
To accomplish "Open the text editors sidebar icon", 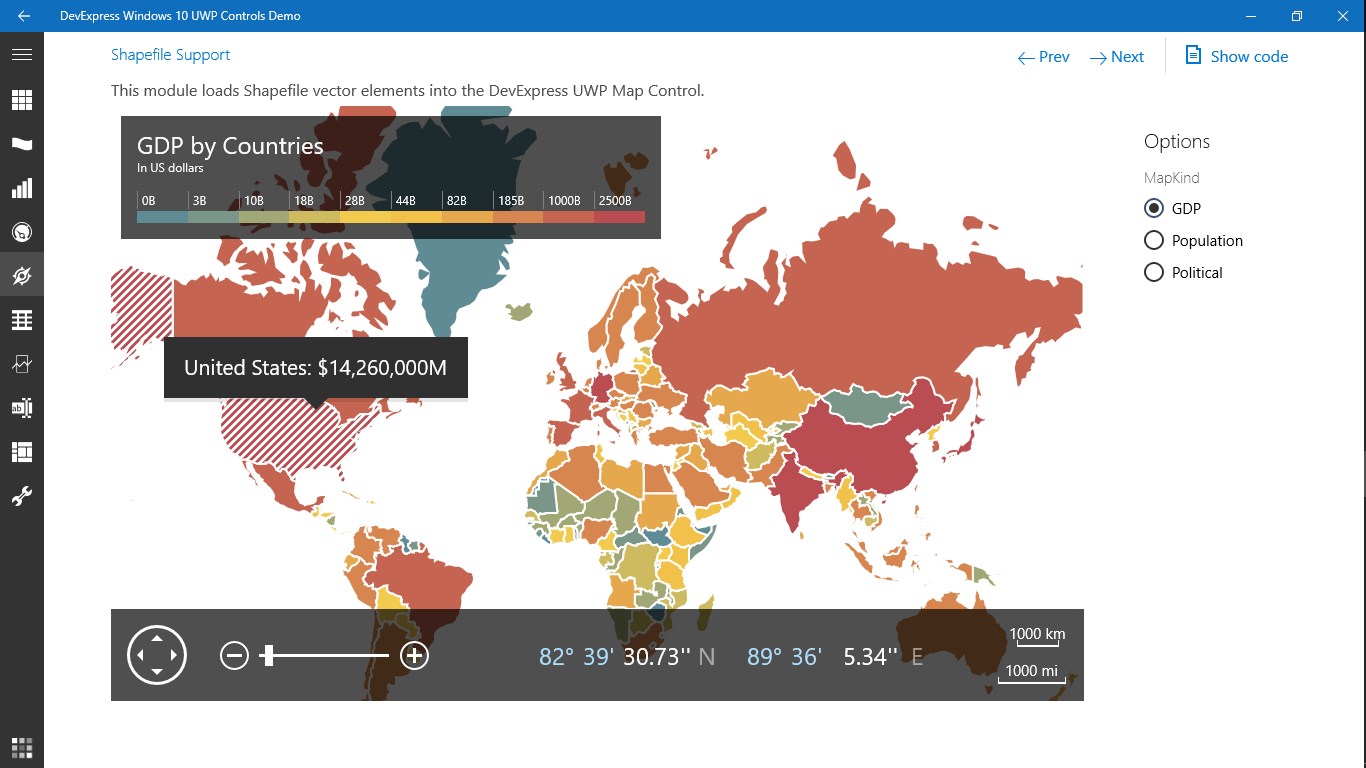I will (22, 408).
